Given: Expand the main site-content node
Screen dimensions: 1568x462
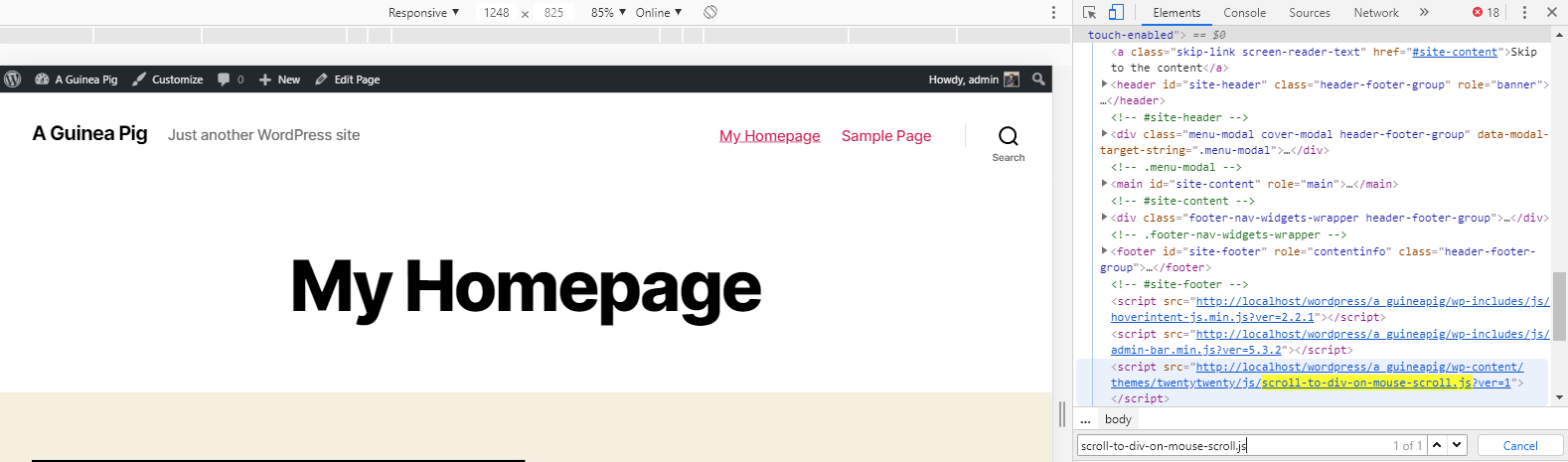Looking at the screenshot, I should tap(1104, 184).
